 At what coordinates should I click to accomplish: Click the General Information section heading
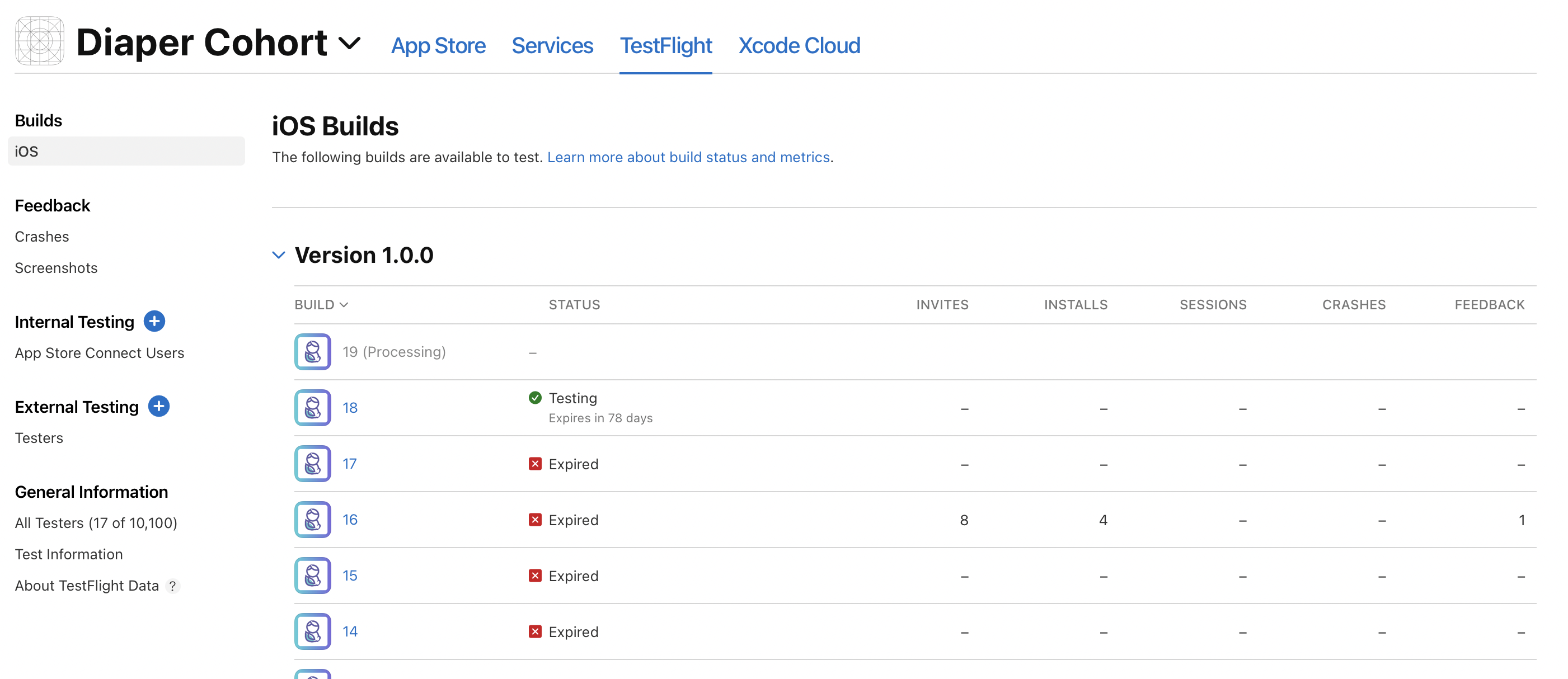91,492
